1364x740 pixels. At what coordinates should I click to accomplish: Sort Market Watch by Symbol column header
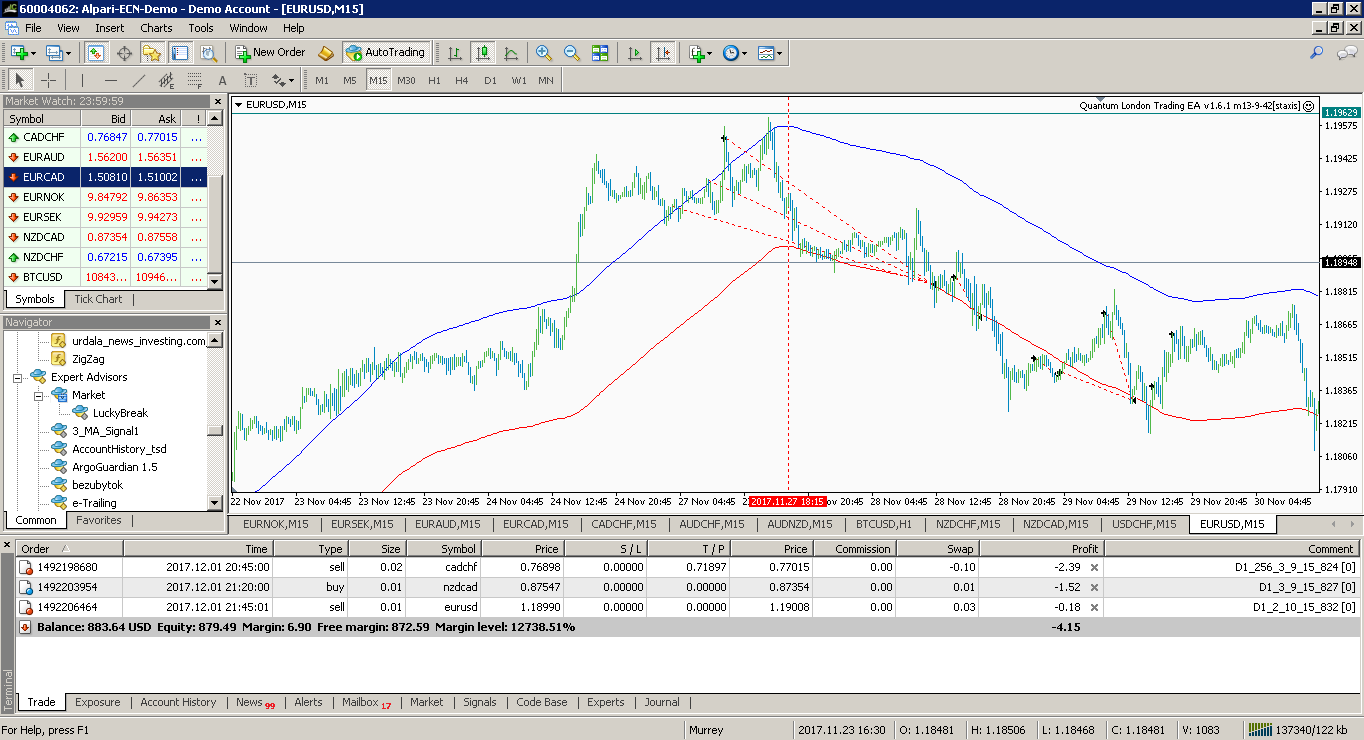pyautogui.click(x=42, y=119)
